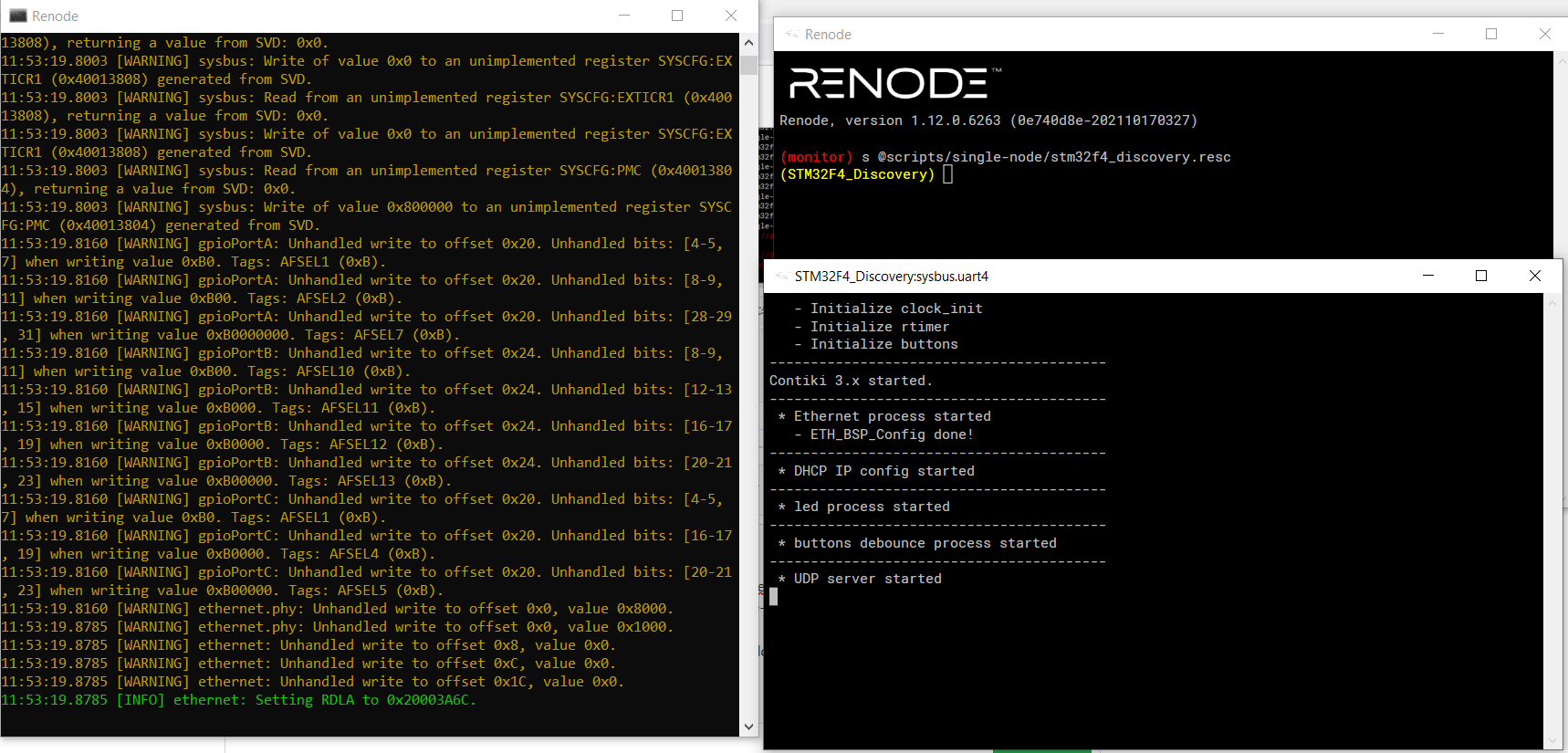Click the 'DHCP IP config started' line
Image resolution: width=1568 pixels, height=753 pixels.
tap(876, 471)
